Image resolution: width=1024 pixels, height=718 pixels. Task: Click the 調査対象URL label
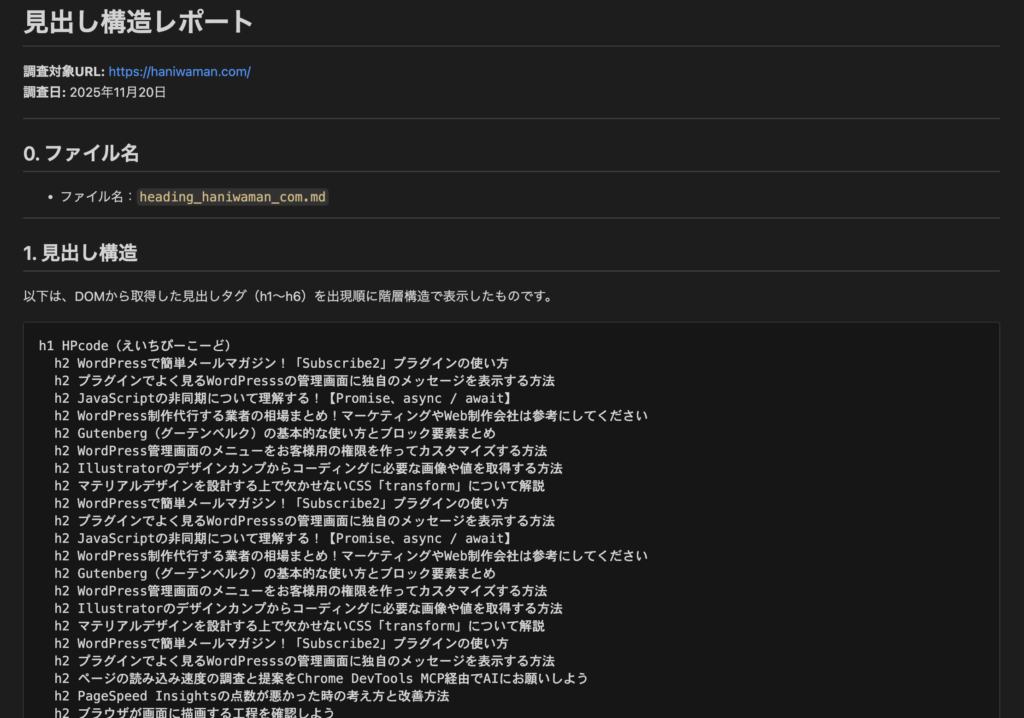[x=63, y=72]
